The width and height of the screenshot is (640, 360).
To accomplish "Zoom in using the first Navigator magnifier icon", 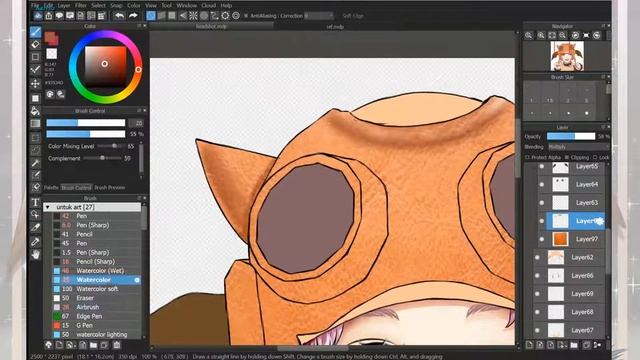I will click(x=529, y=36).
